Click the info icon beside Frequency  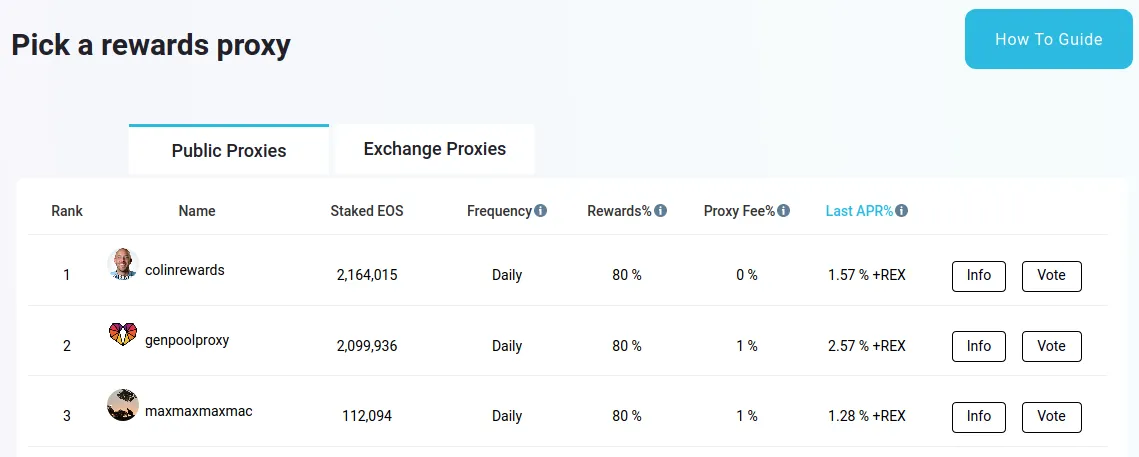[x=540, y=211]
